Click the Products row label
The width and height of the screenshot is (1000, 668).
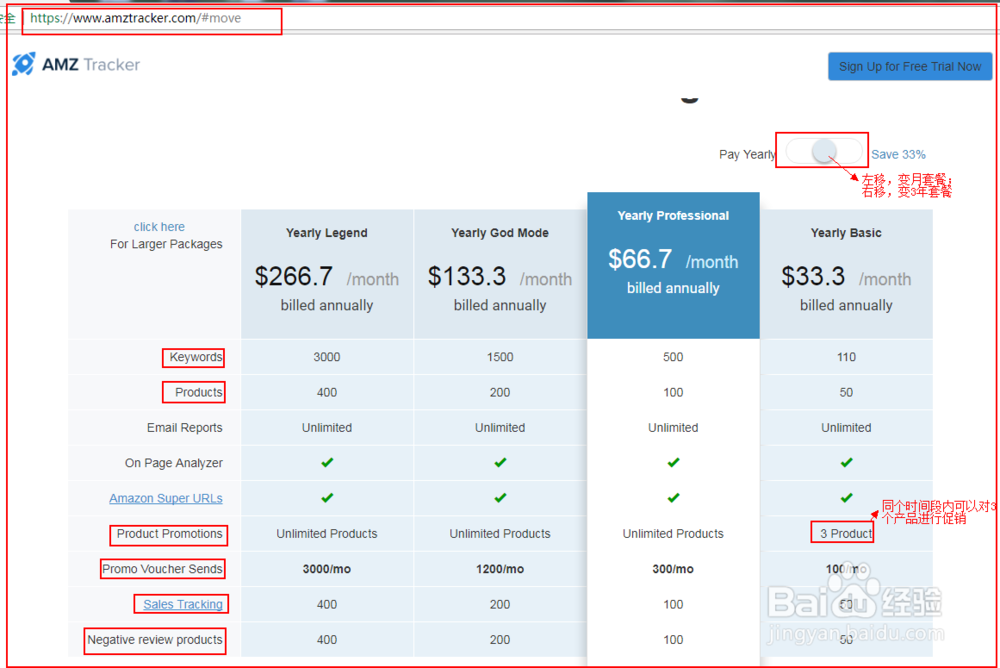coord(198,392)
